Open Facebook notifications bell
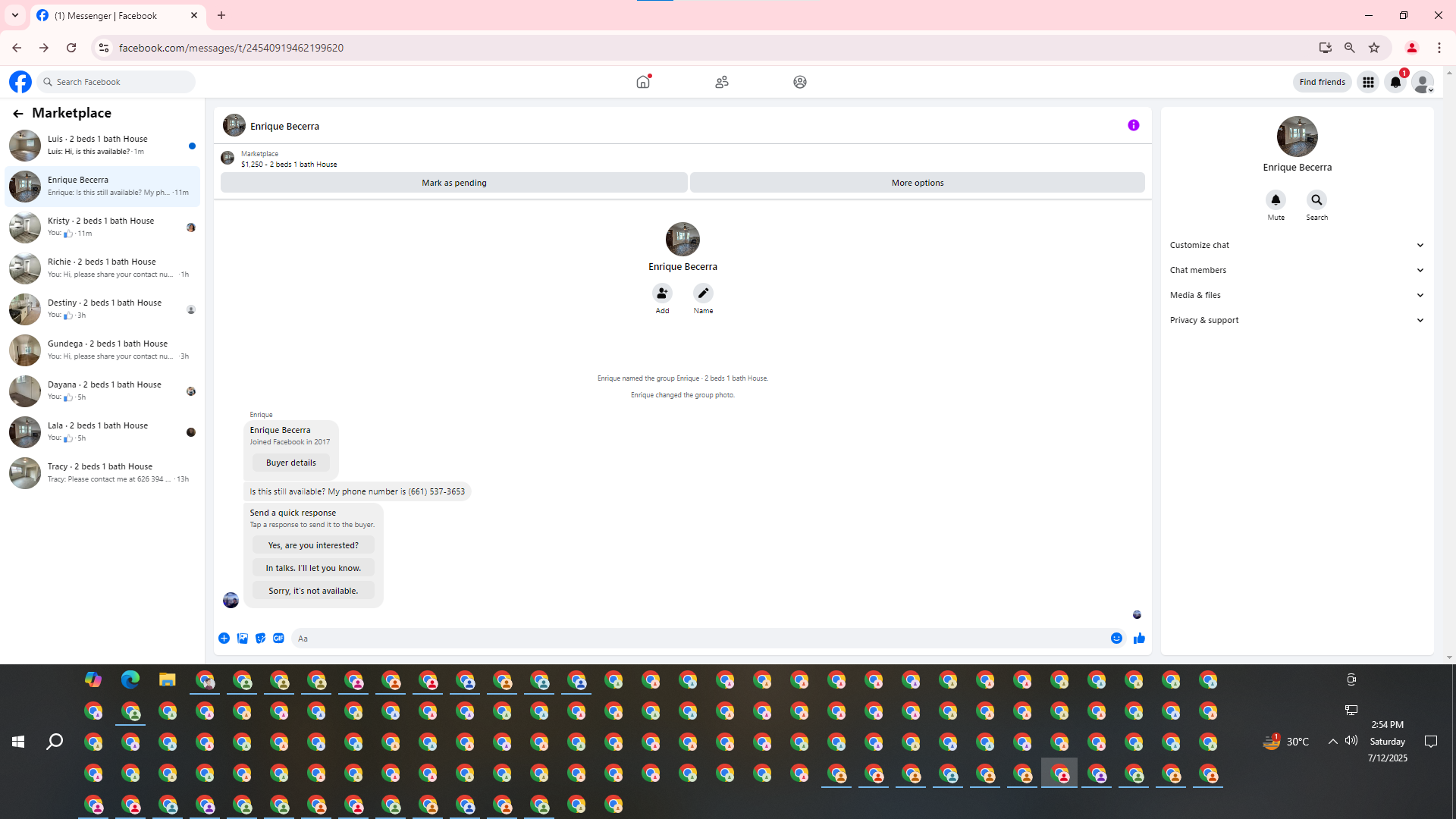Screen dimensions: 1456x819 pyautogui.click(x=1395, y=82)
